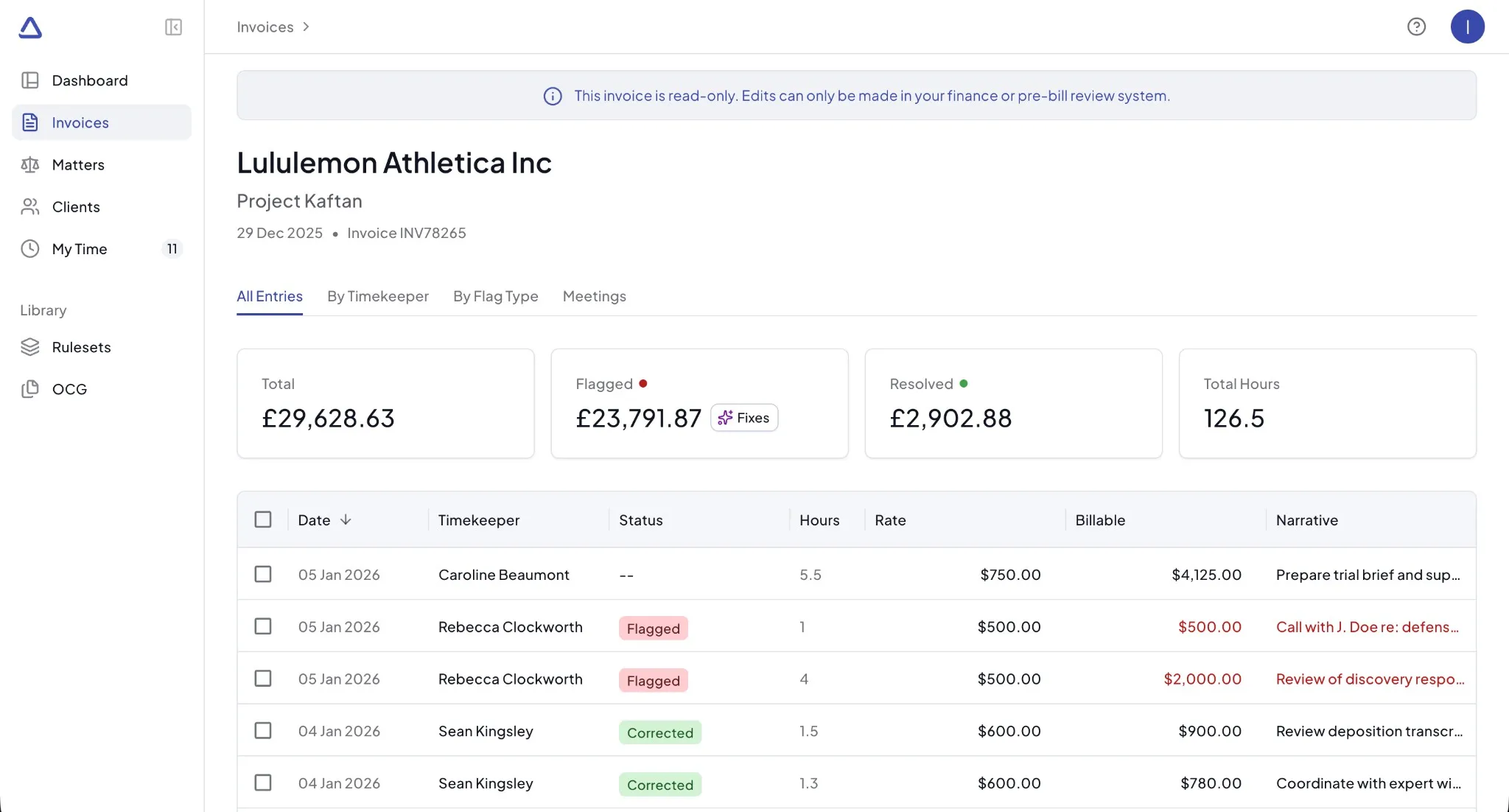Open the Dashboard section
The height and width of the screenshot is (812, 1509).
tap(90, 80)
